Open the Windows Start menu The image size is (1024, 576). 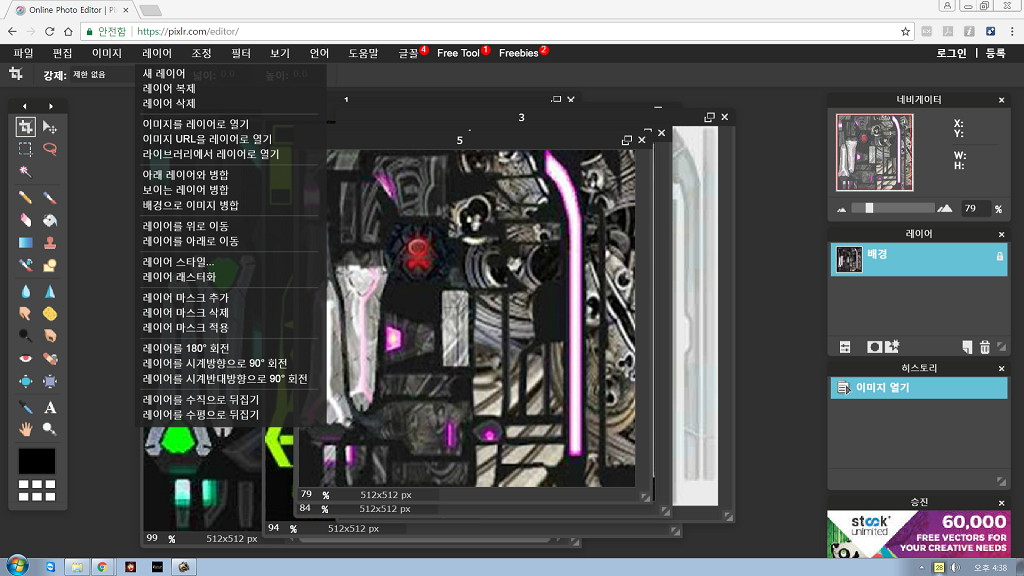(18, 566)
